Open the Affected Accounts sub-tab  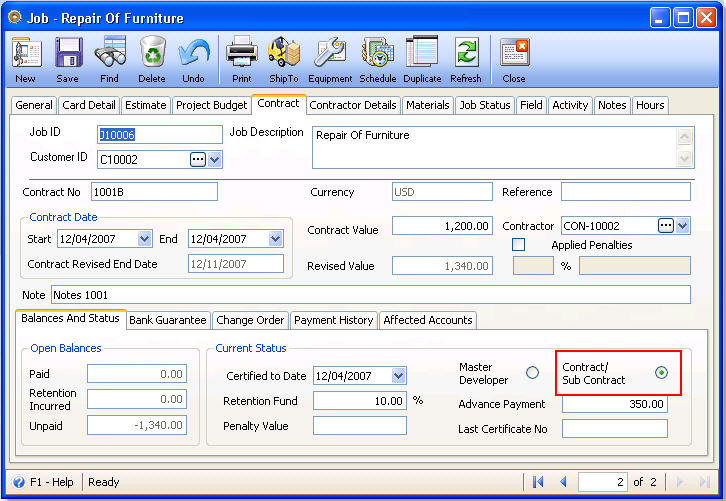(428, 320)
